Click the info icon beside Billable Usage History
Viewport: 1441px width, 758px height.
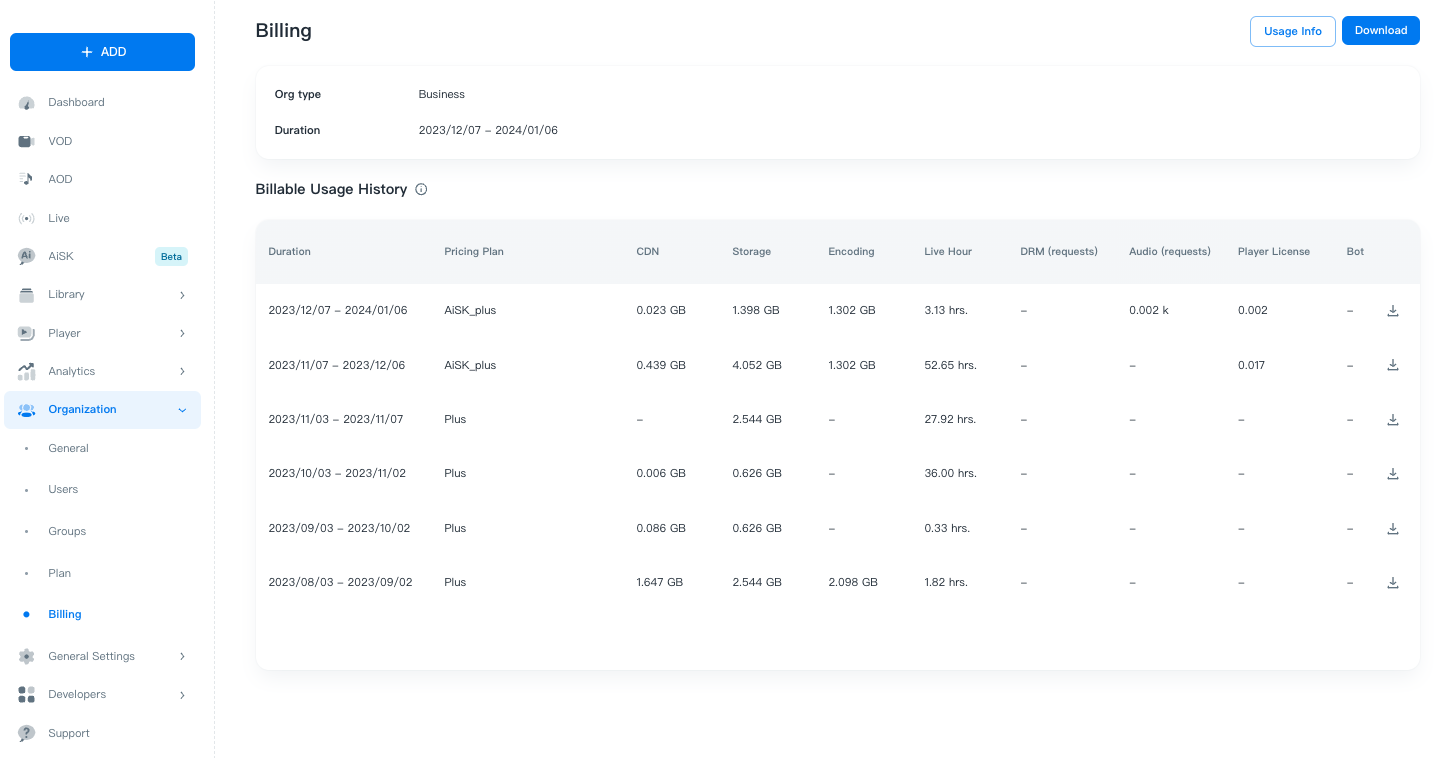click(421, 190)
